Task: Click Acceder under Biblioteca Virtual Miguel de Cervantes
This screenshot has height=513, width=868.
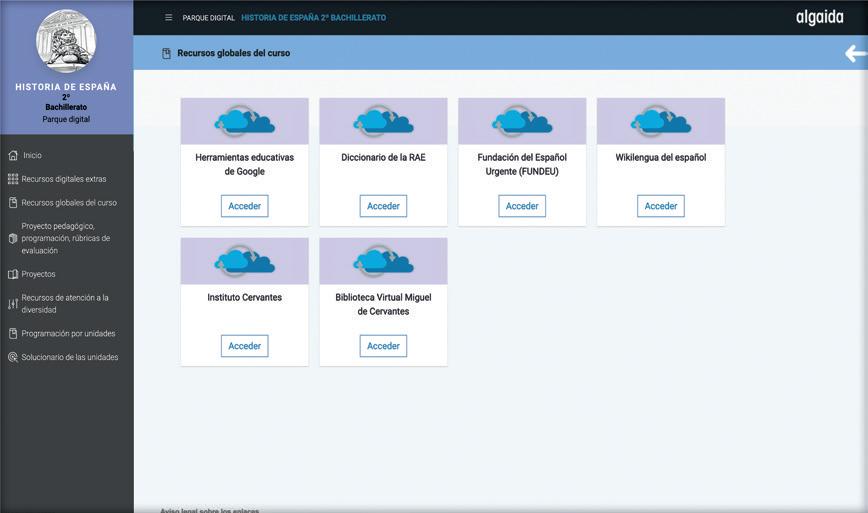Action: 383,346
